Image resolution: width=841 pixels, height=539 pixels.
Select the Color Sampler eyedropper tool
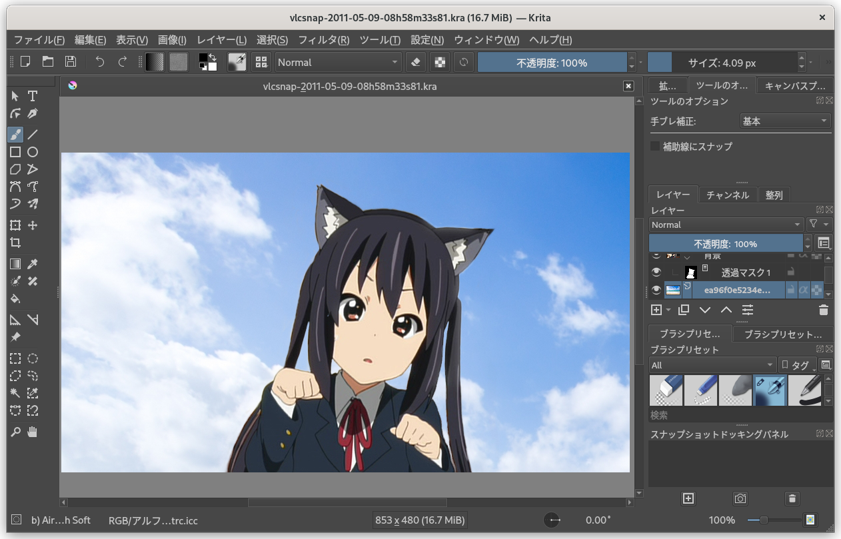pyautogui.click(x=33, y=264)
